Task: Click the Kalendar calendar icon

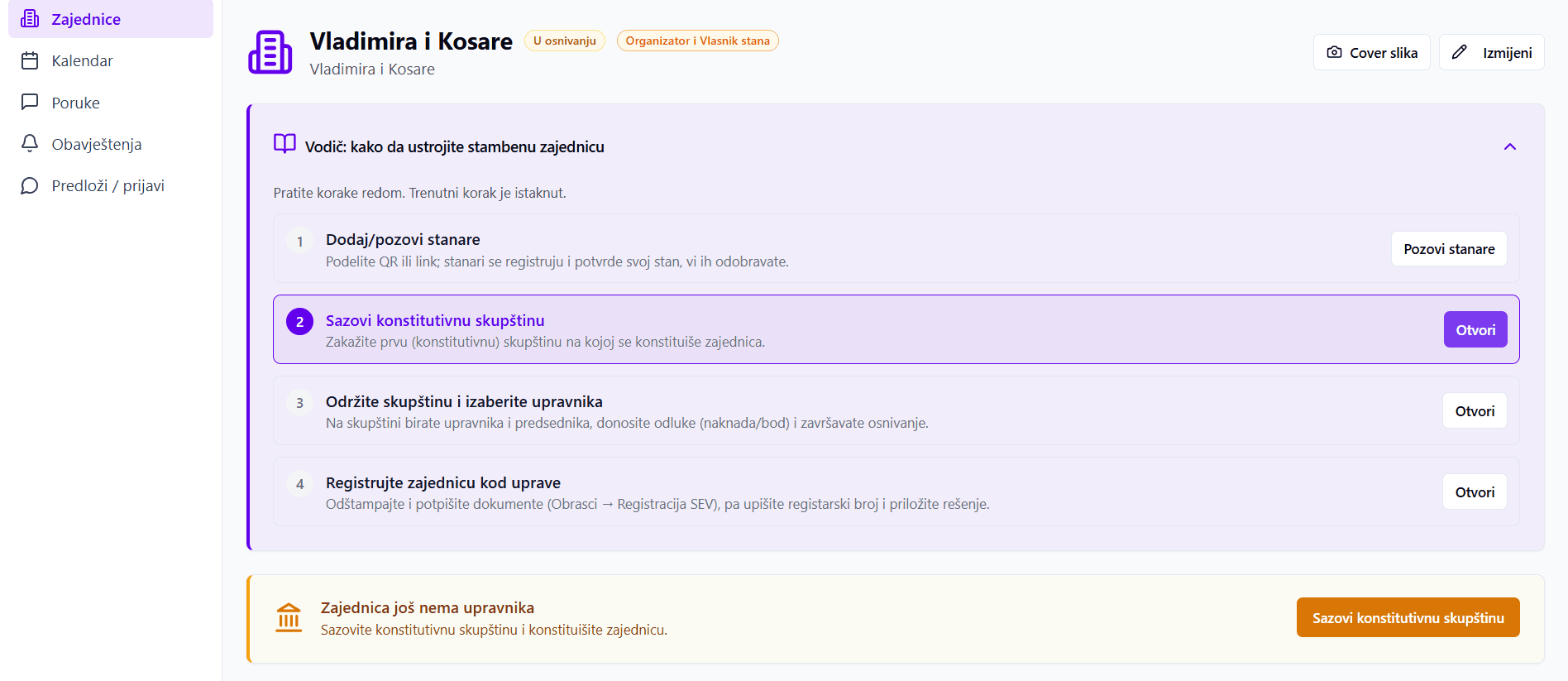Action: click(30, 60)
